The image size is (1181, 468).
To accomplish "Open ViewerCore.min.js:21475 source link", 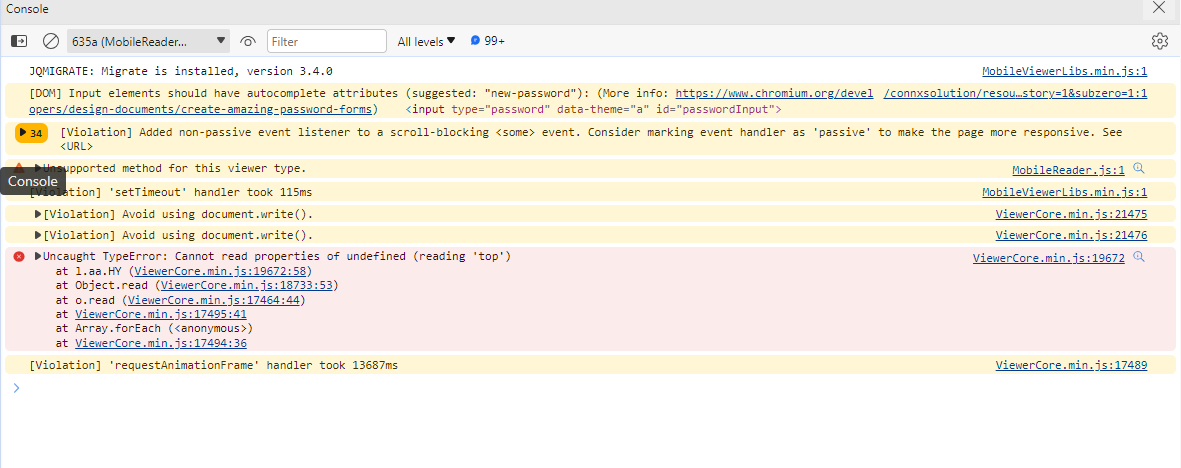I will 1071,214.
